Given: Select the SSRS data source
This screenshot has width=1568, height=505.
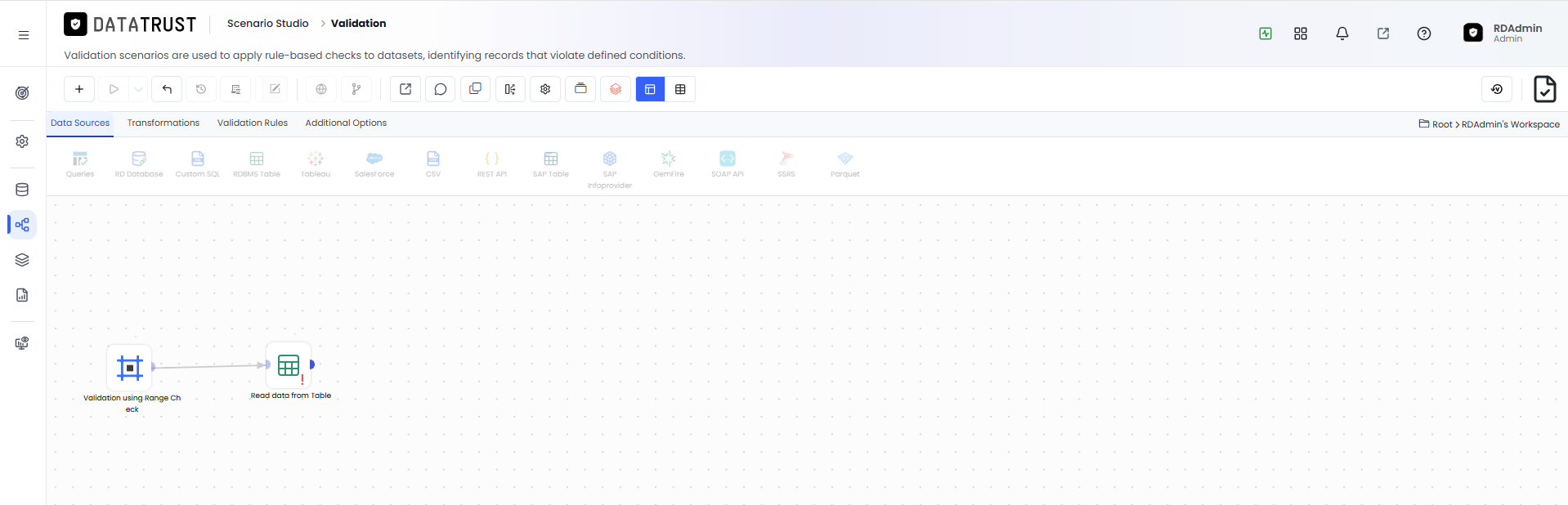Looking at the screenshot, I should tap(786, 164).
